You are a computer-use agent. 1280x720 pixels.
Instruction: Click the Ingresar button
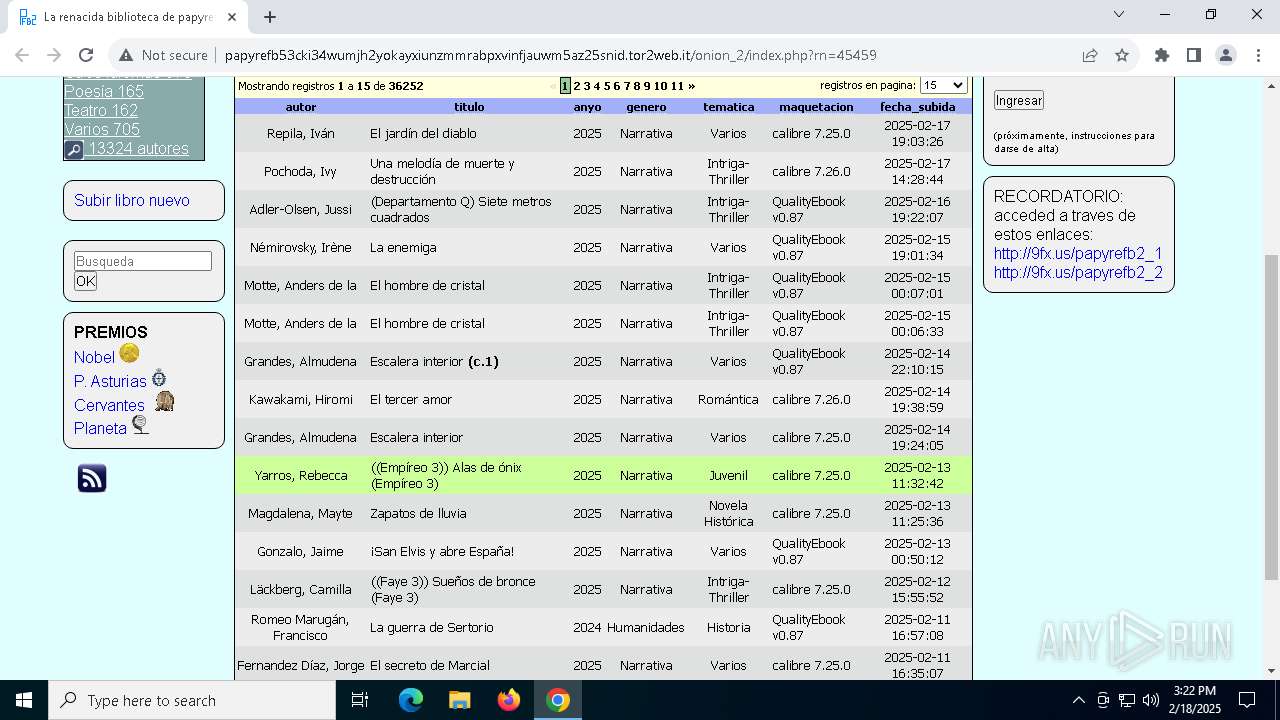[1019, 100]
